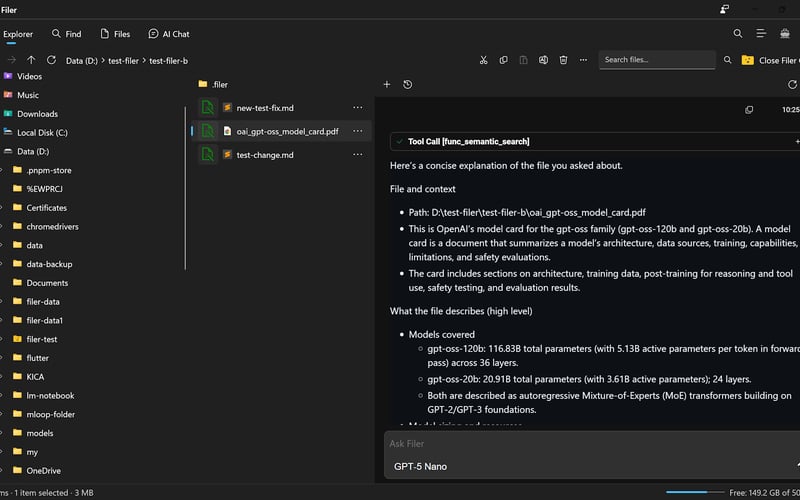Click the magnifier next to Search files
Viewport: 800px width, 500px height.
(x=728, y=60)
